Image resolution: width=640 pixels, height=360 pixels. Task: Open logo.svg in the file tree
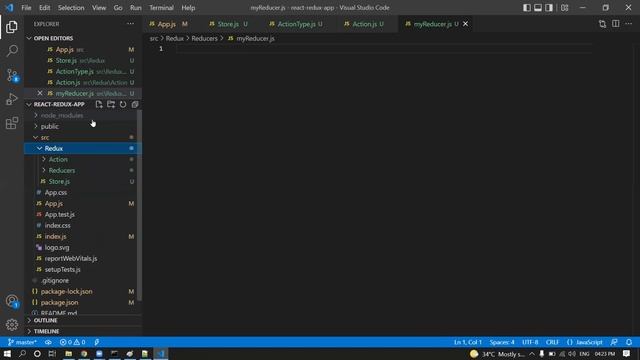57,248
